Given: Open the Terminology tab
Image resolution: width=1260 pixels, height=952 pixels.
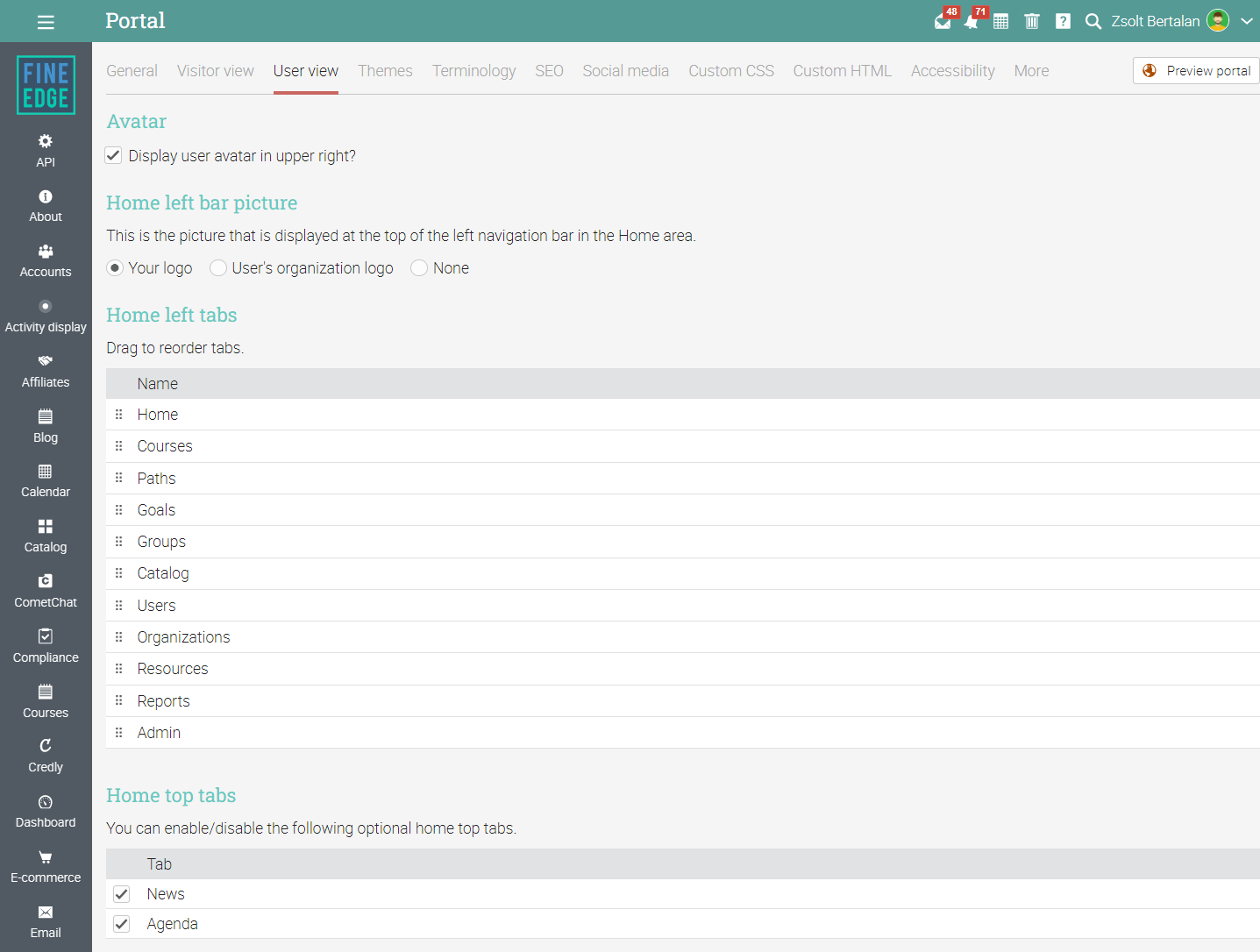Looking at the screenshot, I should point(473,71).
